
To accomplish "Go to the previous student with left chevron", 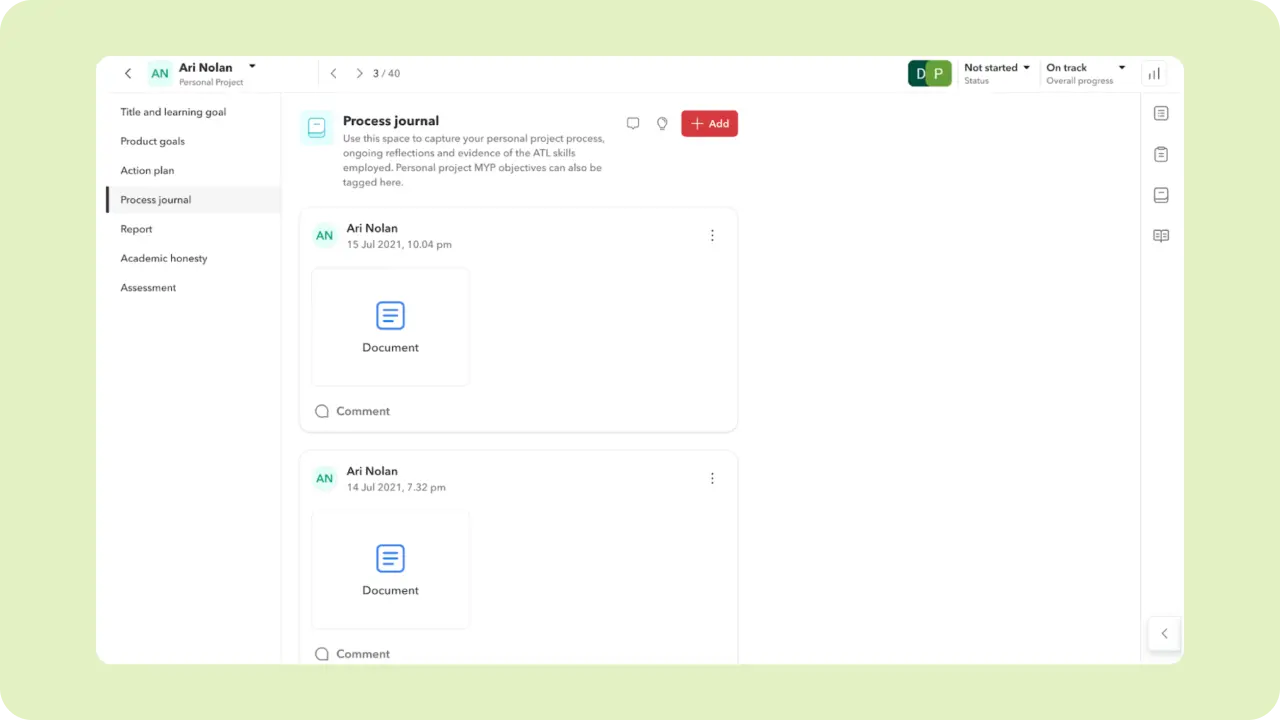I will pos(333,74).
